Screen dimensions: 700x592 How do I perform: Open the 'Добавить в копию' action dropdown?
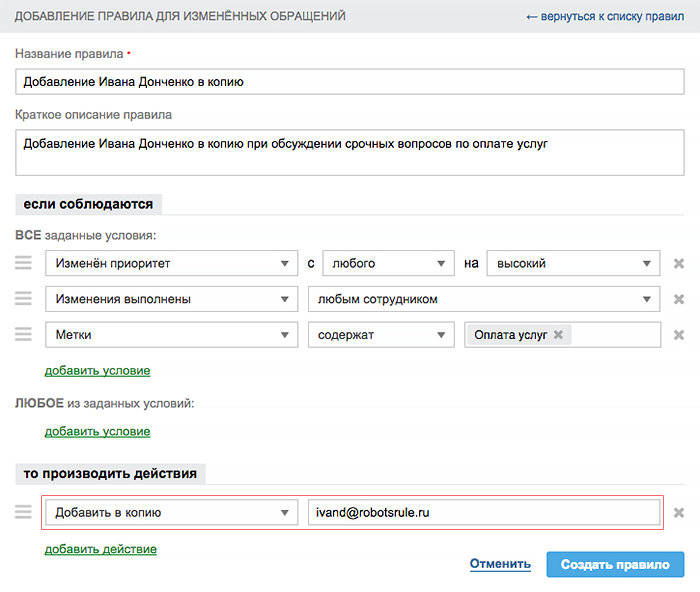coord(171,513)
